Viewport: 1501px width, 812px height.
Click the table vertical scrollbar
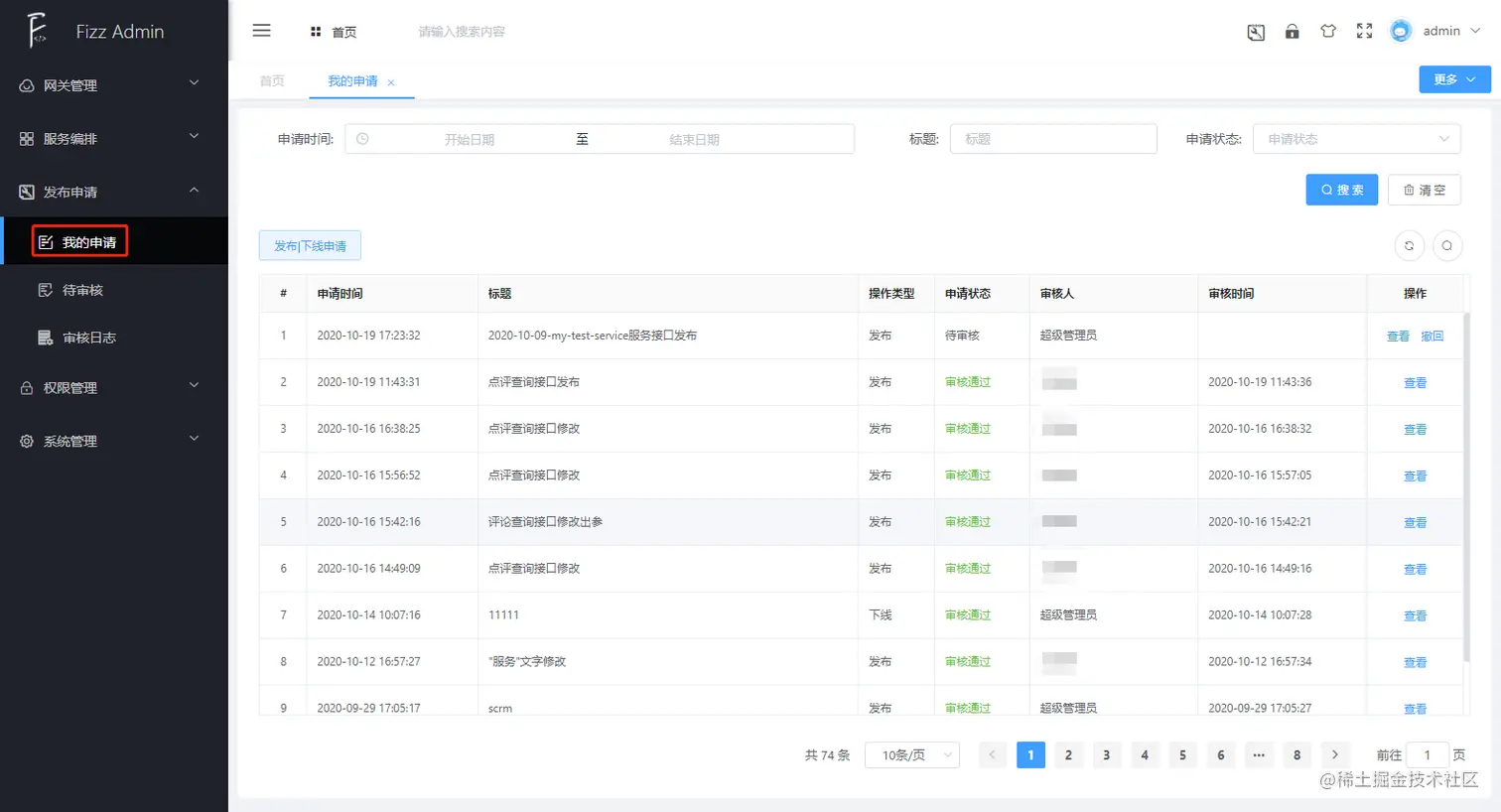(x=1466, y=486)
